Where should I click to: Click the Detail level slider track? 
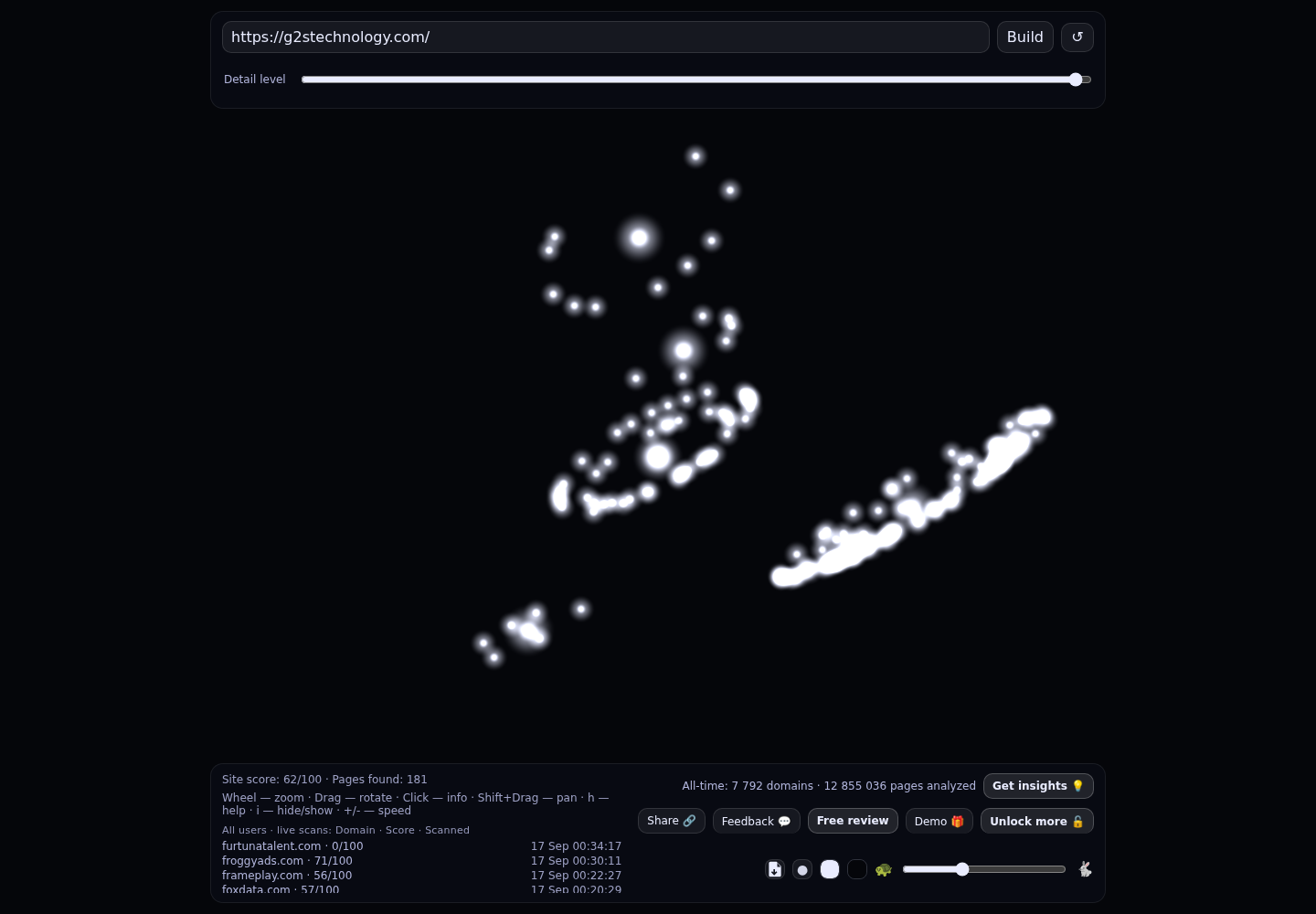696,80
